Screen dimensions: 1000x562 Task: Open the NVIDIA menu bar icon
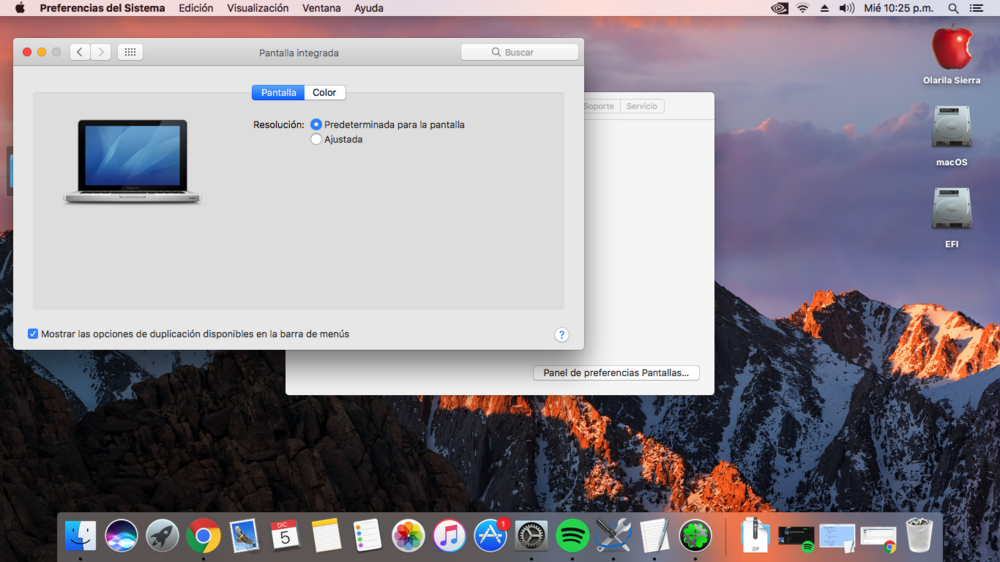coord(780,8)
